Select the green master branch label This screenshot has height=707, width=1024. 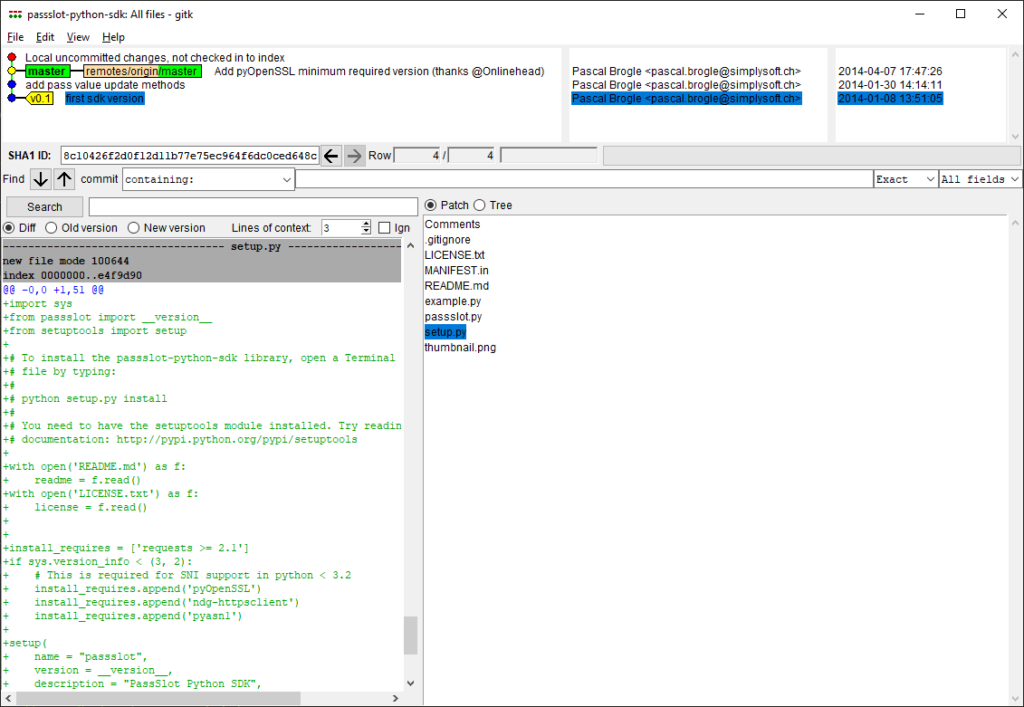click(46, 72)
